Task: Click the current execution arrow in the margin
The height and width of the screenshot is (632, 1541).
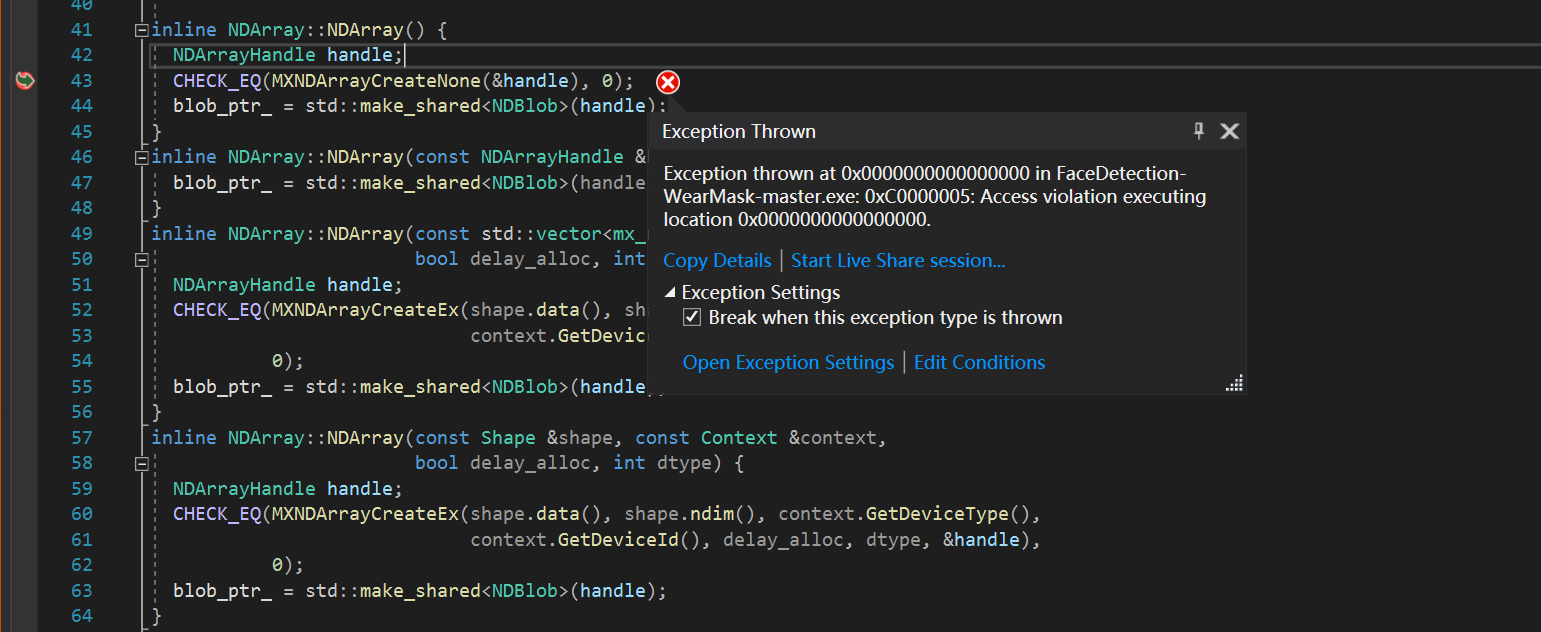Action: (x=24, y=81)
